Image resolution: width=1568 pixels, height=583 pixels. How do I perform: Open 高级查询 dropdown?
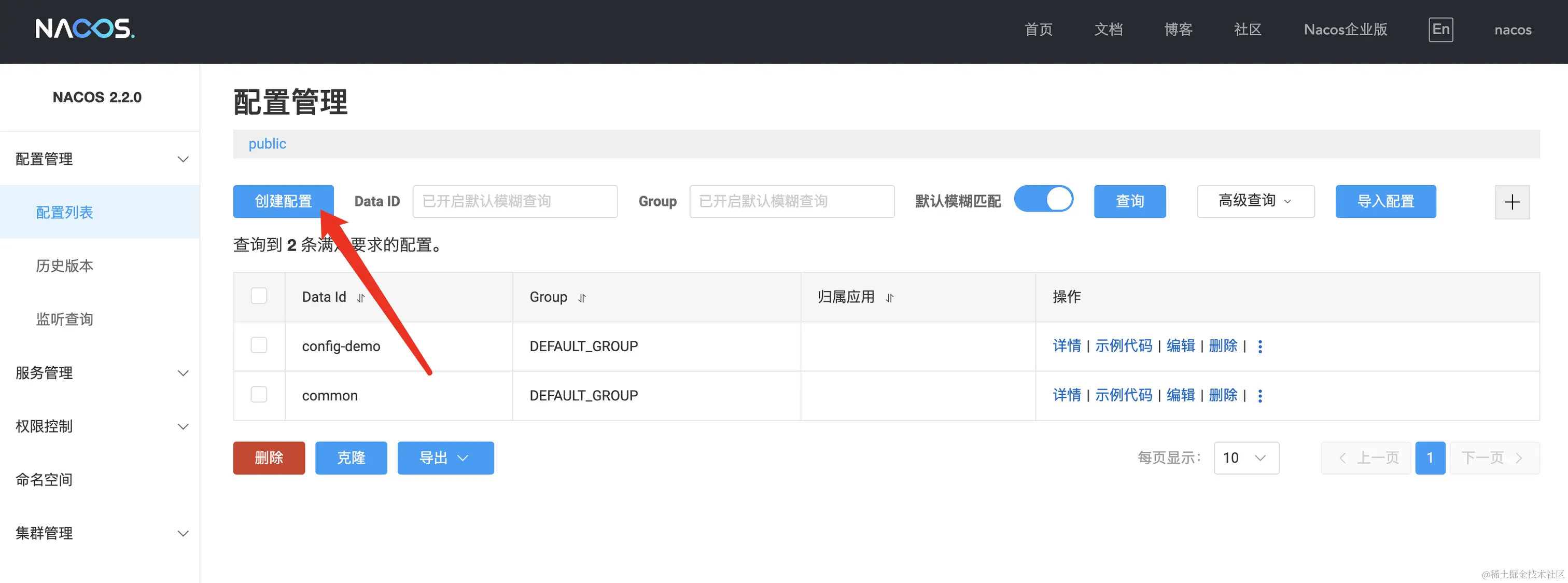[x=1255, y=201]
